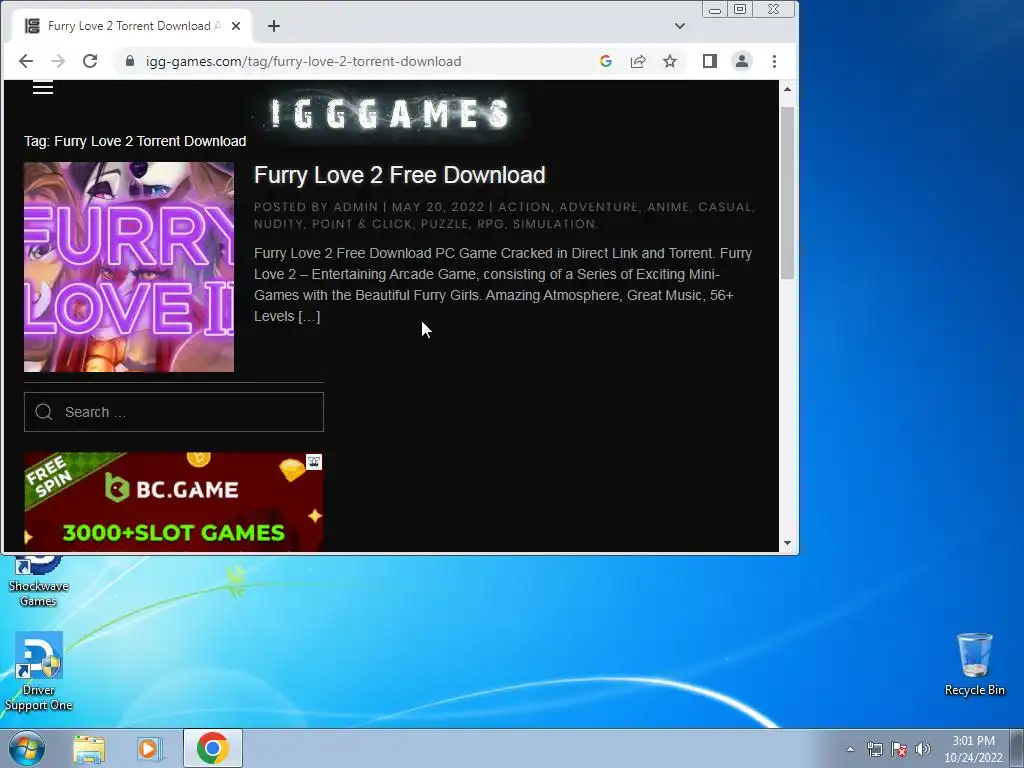Open the Action Center flag icon
The width and height of the screenshot is (1024, 768).
click(x=899, y=749)
